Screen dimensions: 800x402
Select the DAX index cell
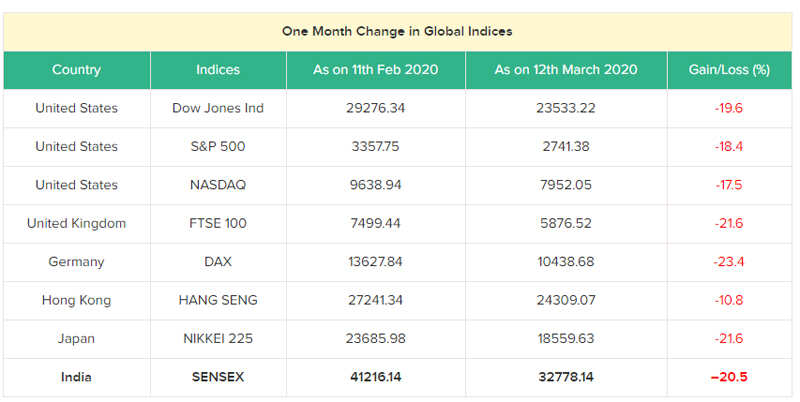[218, 262]
